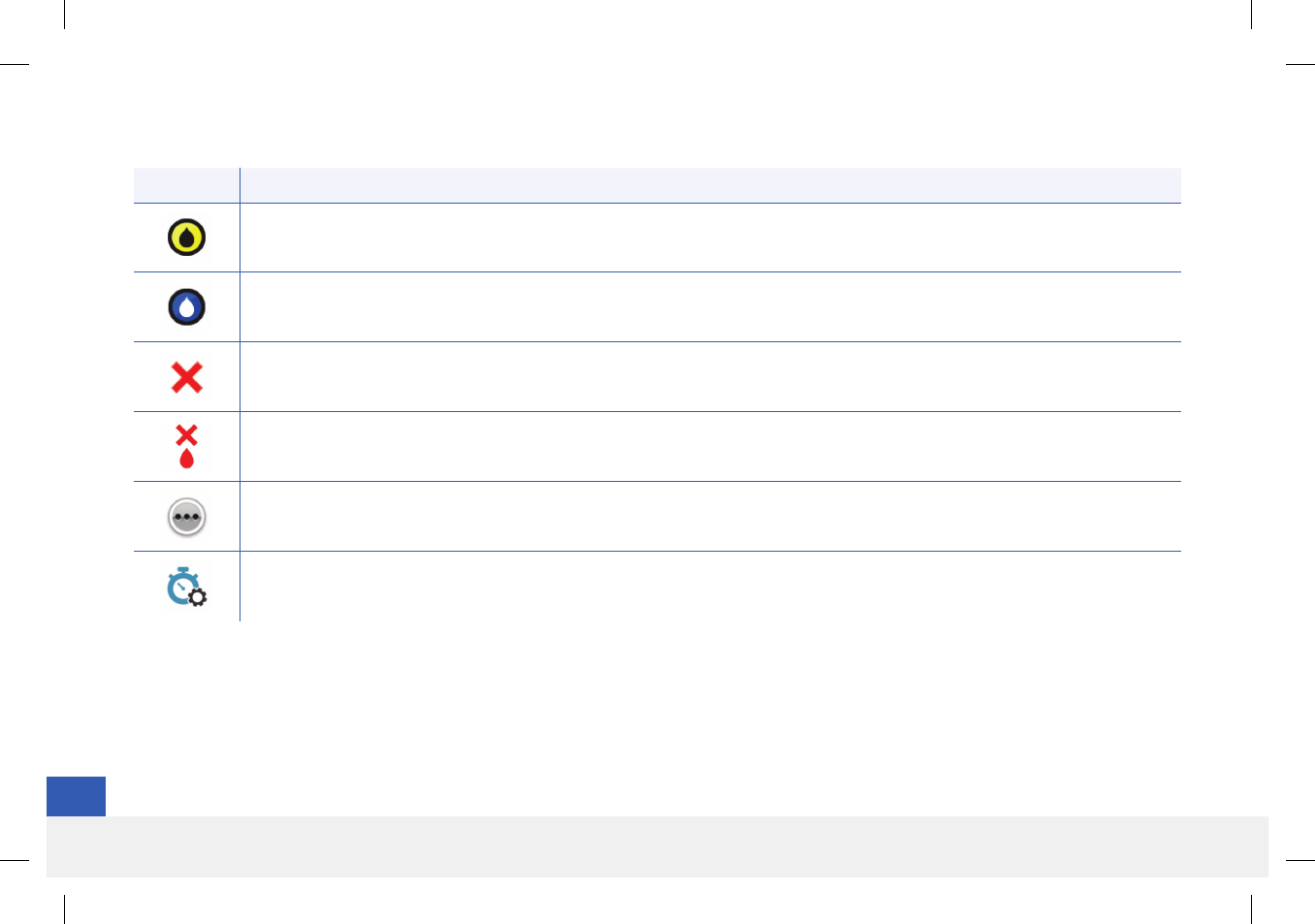This screenshot has height=924, width=1315.
Task: Click the white droplet inside the blue circle
Action: pos(186,308)
